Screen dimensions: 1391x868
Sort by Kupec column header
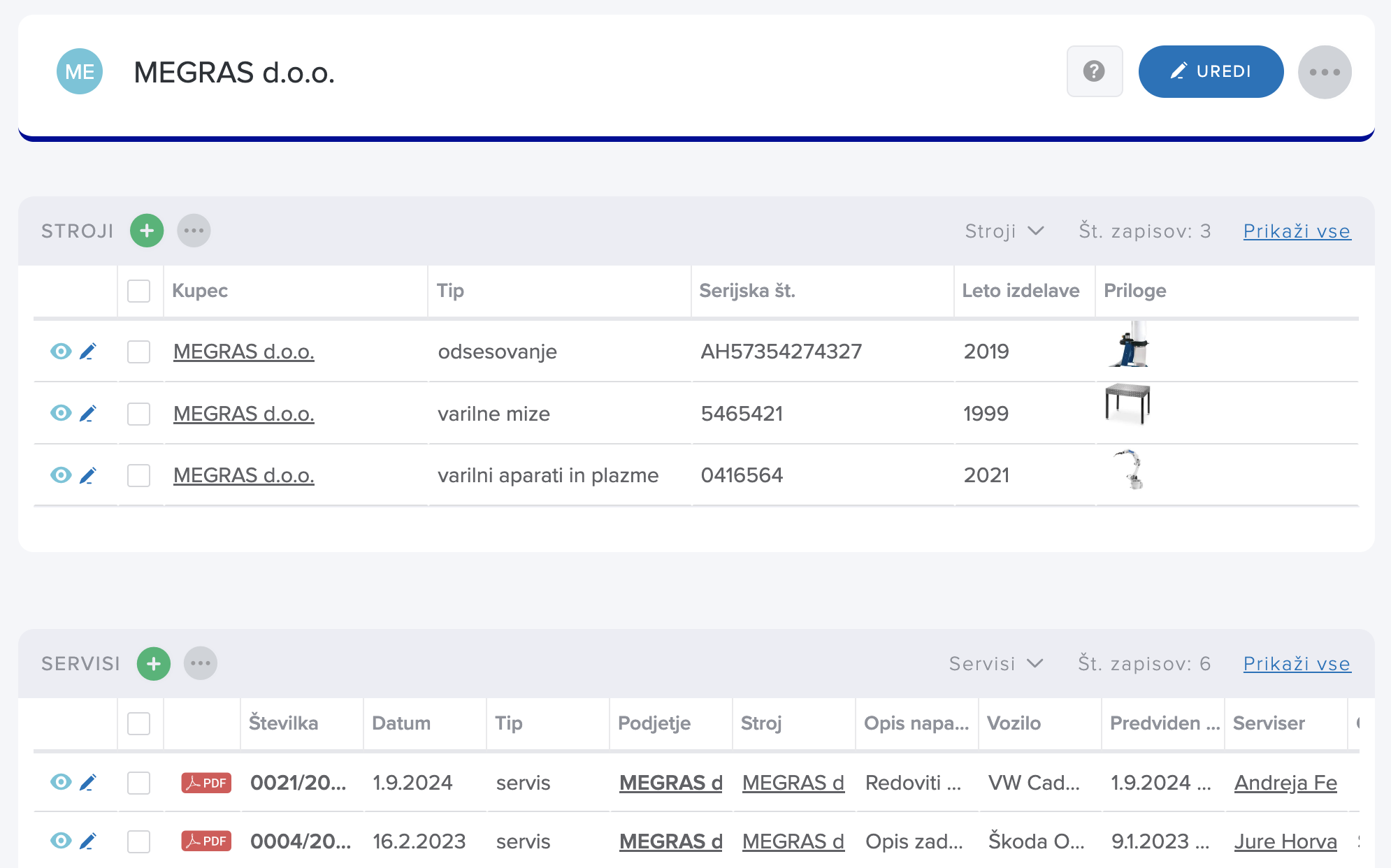[x=200, y=291]
